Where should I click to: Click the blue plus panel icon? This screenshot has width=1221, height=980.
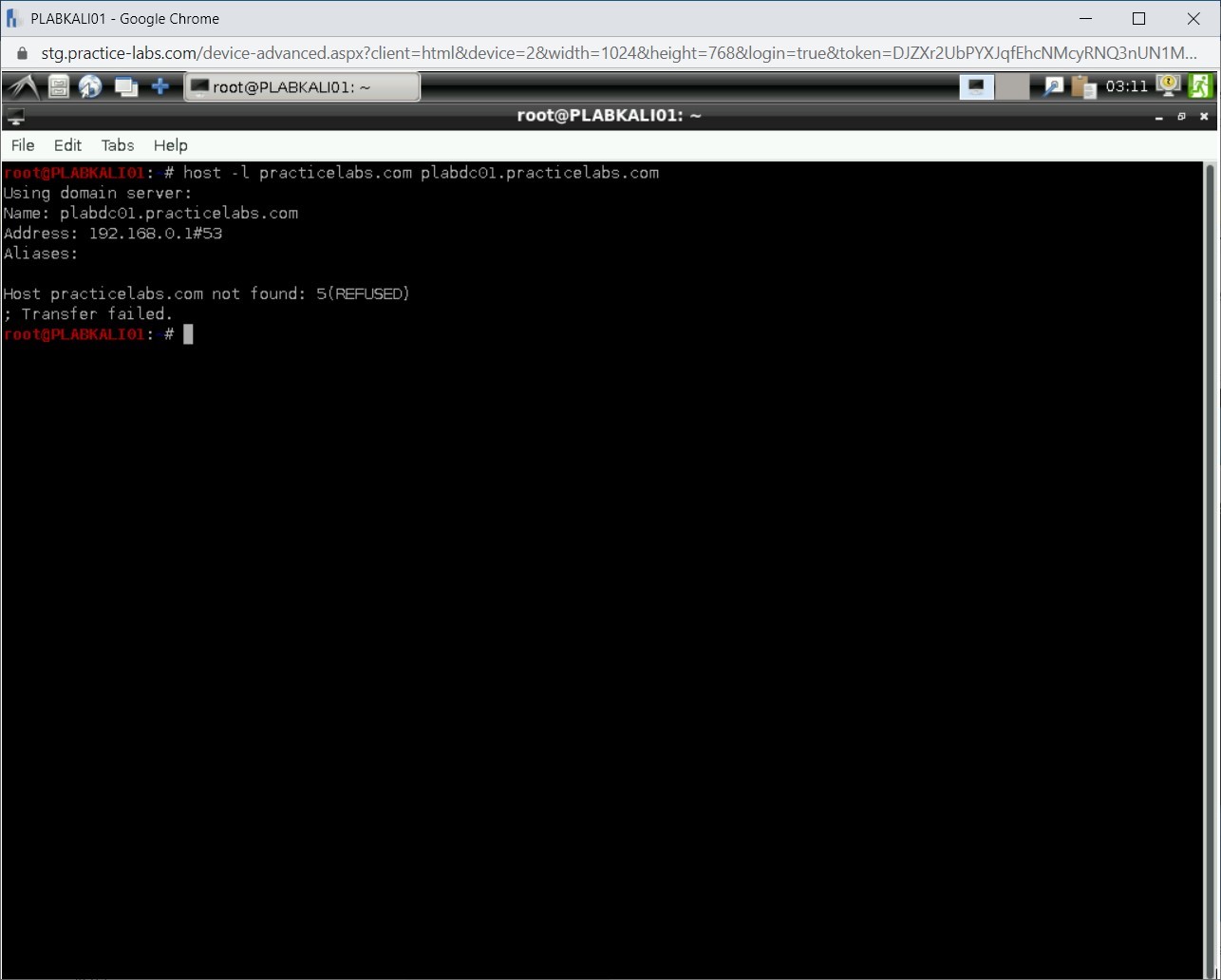[x=160, y=87]
